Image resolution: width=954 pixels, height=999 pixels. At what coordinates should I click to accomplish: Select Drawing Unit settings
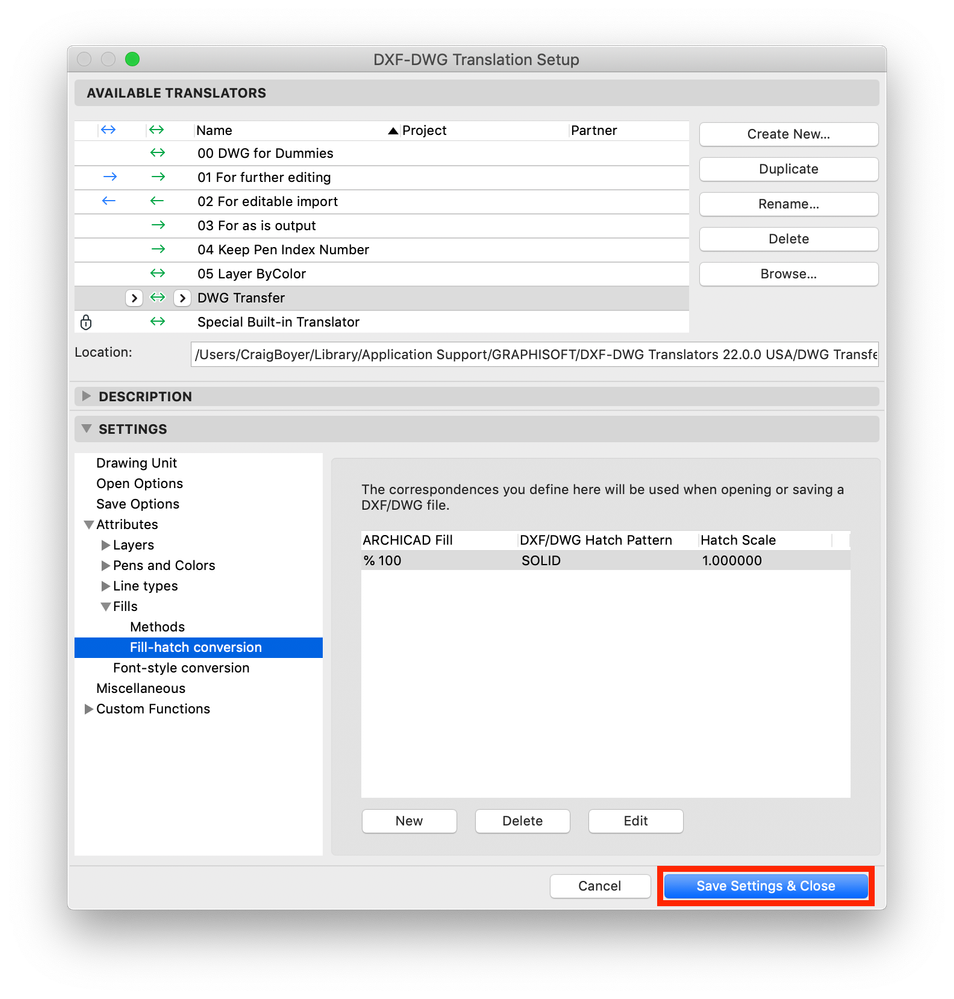136,463
